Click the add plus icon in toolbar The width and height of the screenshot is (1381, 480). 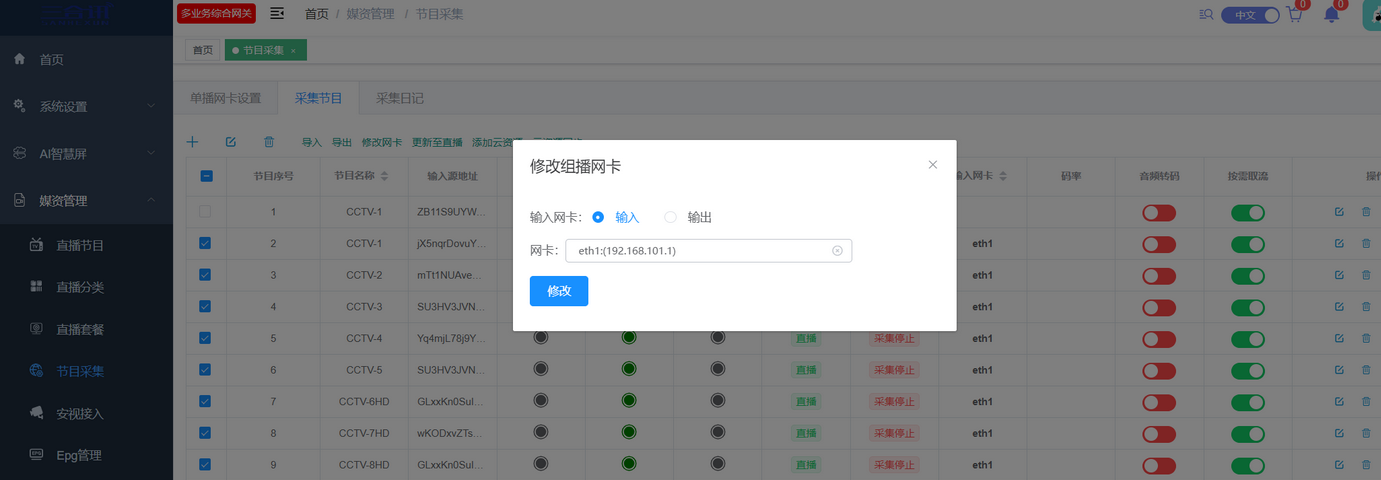click(193, 142)
